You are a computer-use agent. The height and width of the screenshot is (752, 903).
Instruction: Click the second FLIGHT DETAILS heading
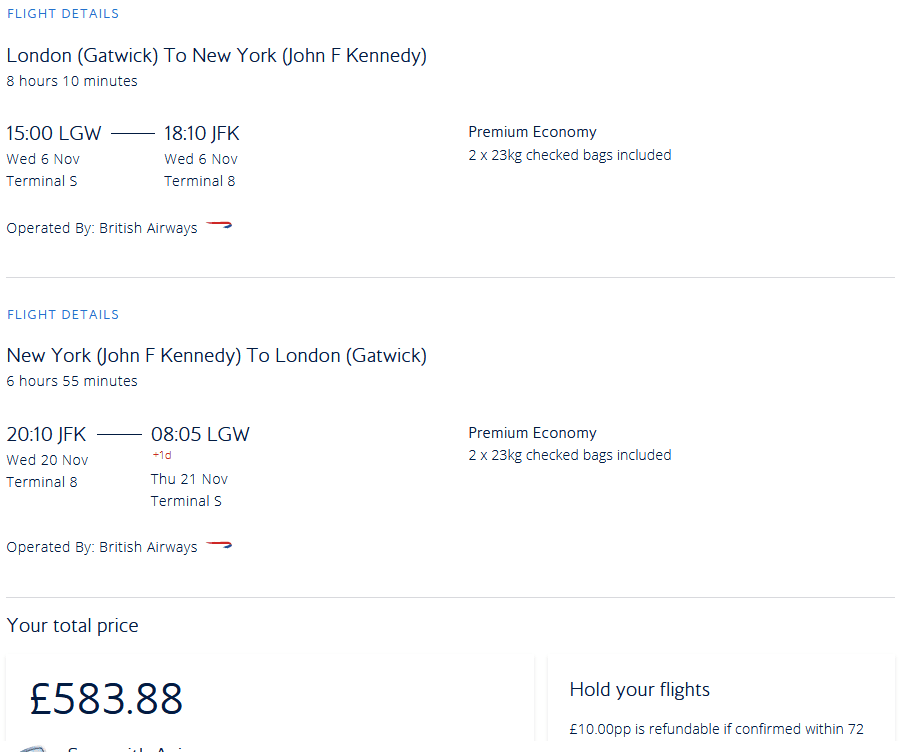pos(63,314)
